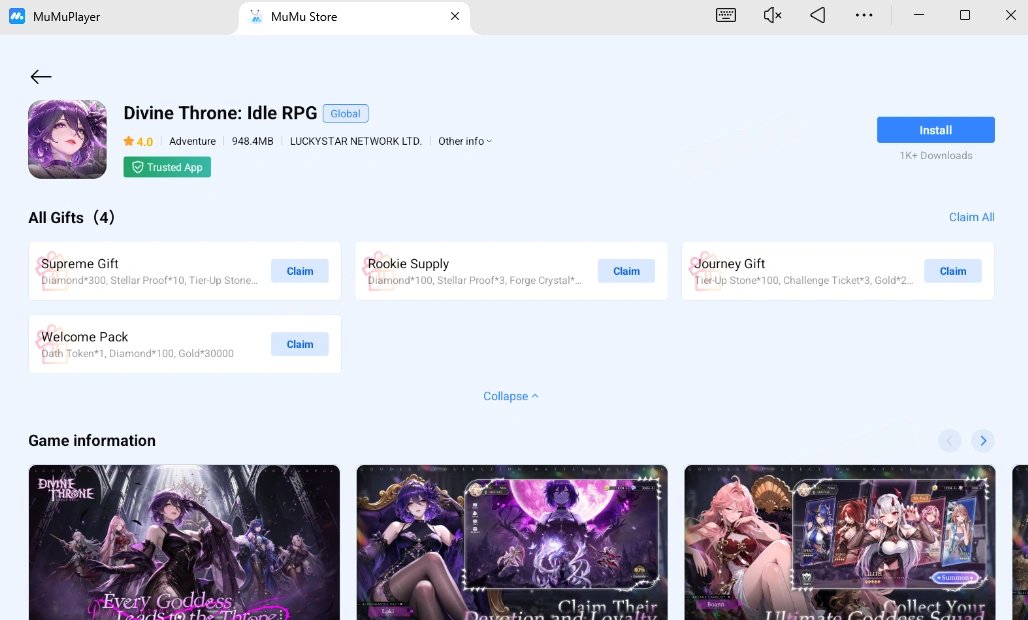
Task: Claim the Rookie Supply gift
Action: tap(626, 271)
